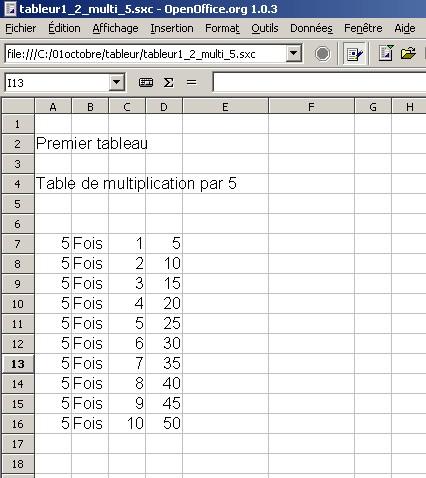The width and height of the screenshot is (426, 478).
Task: Click the Function equals sign icon
Action: tap(191, 82)
